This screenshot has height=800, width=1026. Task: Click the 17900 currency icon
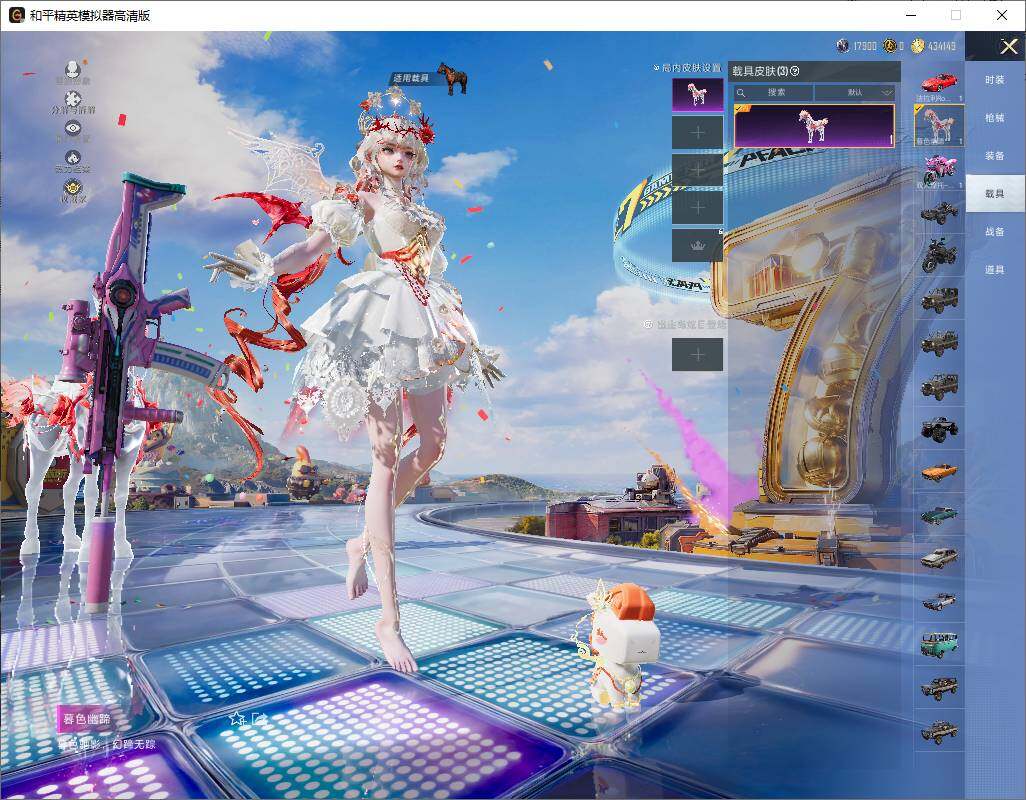pos(843,46)
